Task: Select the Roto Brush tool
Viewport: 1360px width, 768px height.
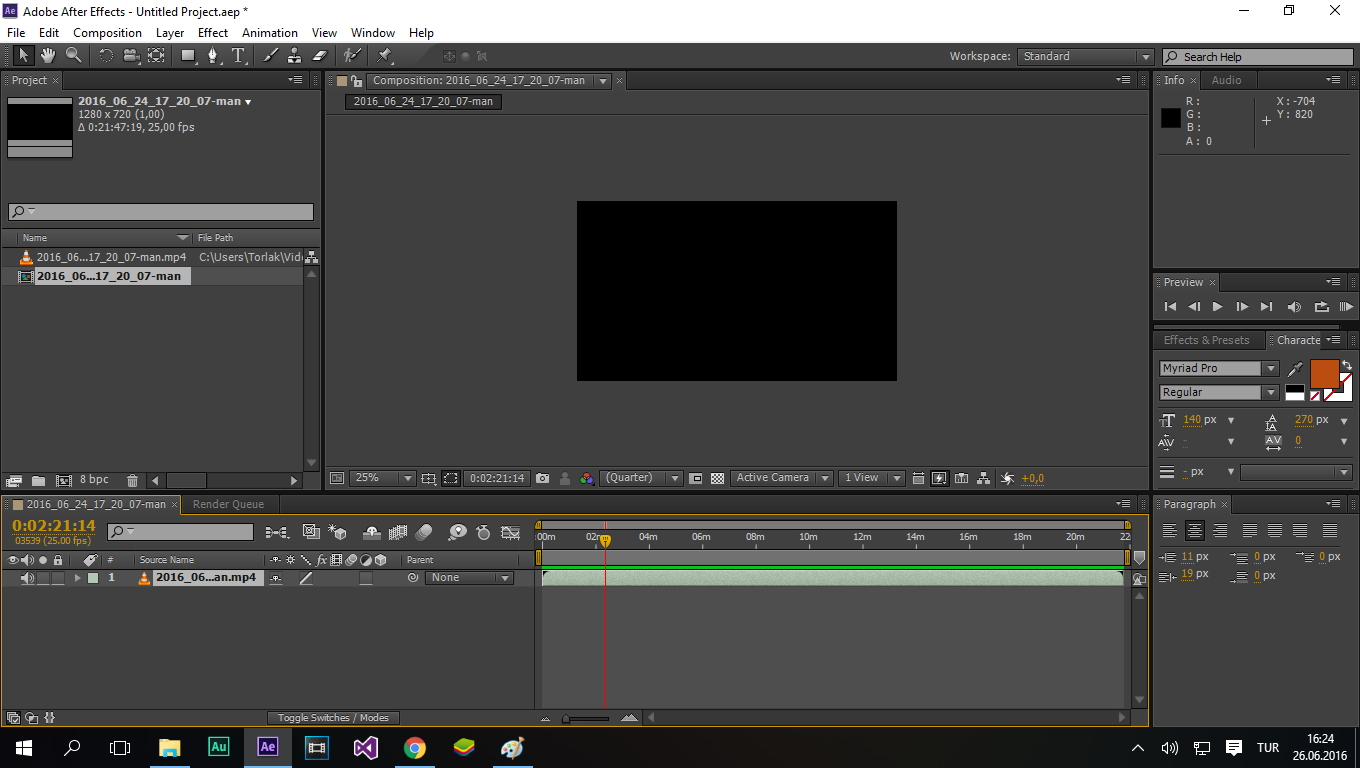Action: click(352, 56)
